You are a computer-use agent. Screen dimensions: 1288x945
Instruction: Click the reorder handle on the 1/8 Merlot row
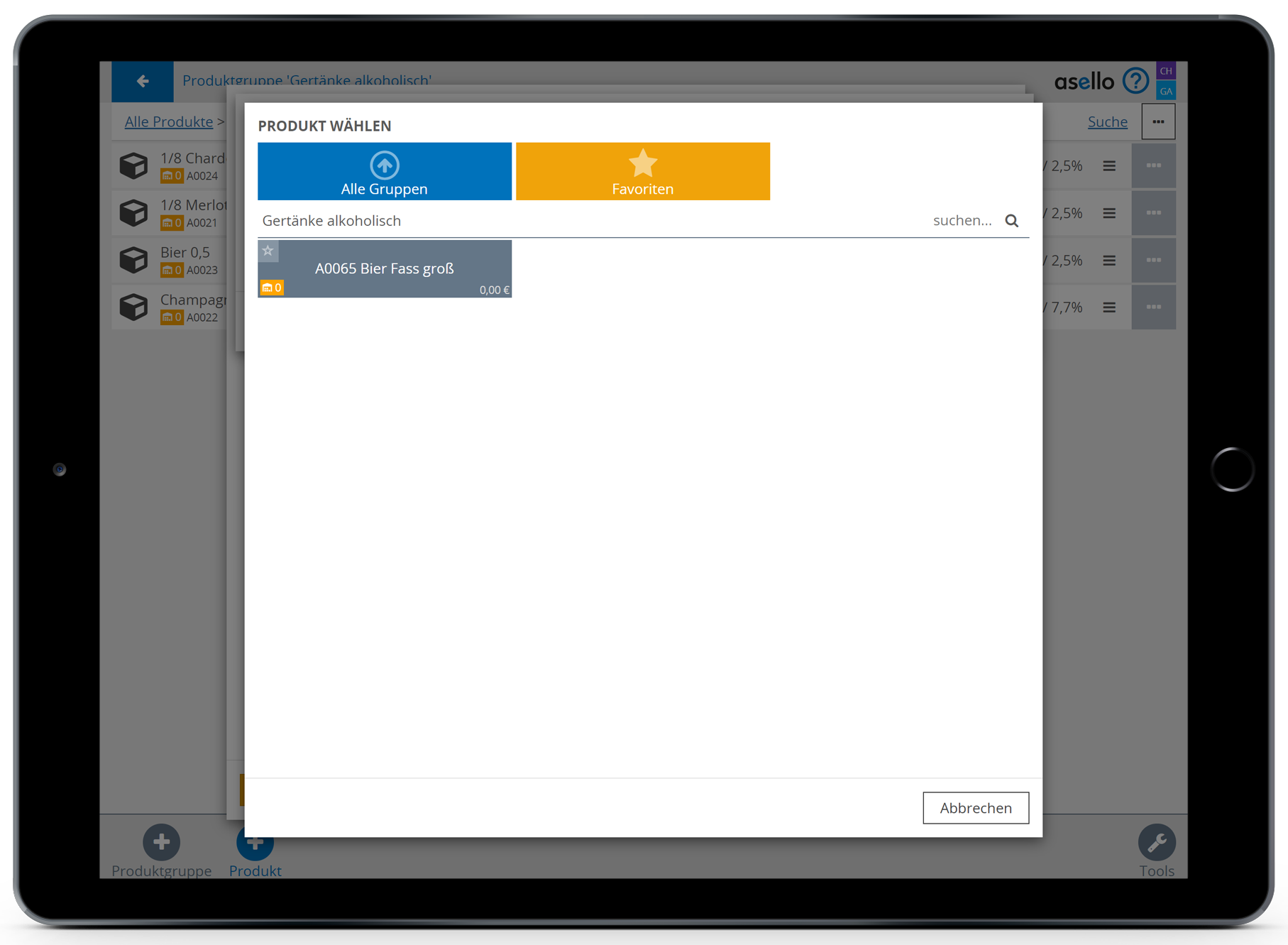pyautogui.click(x=1109, y=213)
